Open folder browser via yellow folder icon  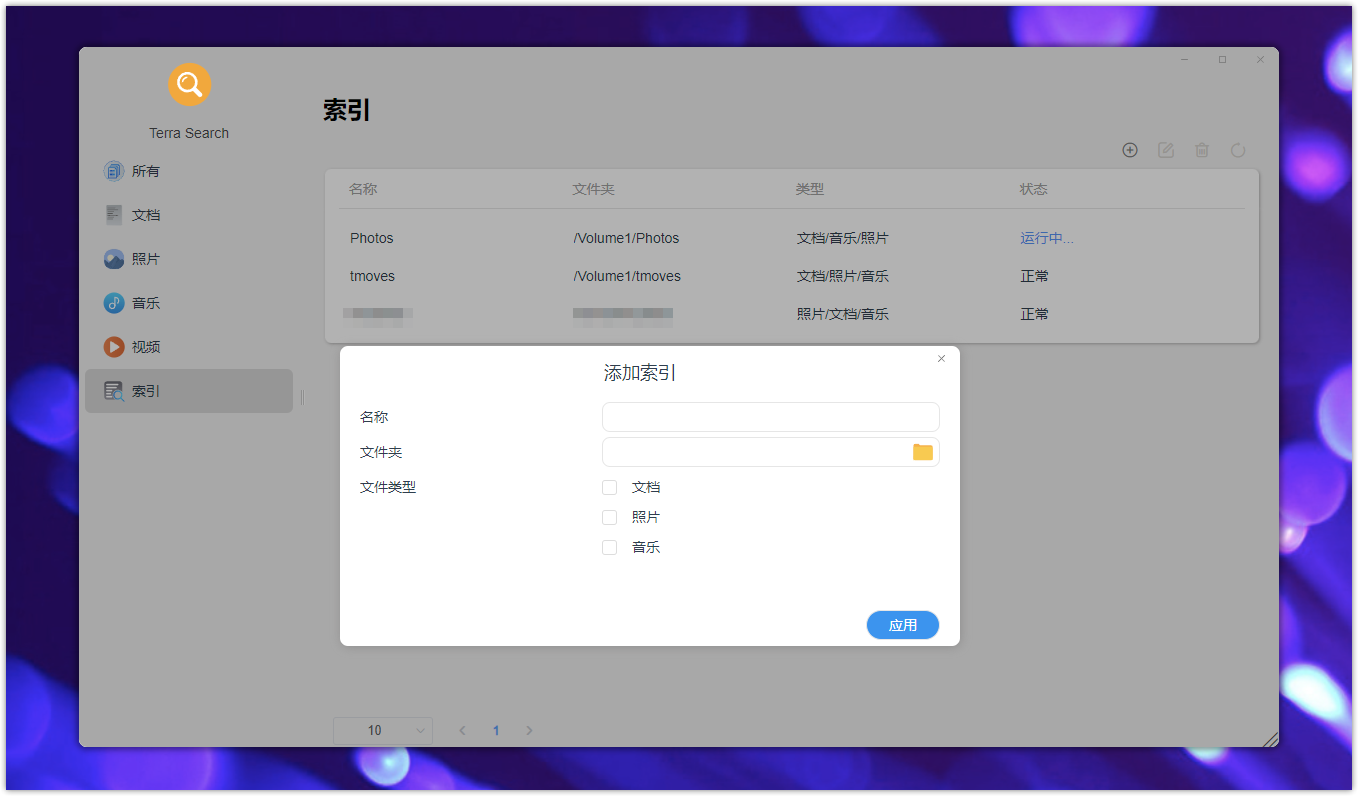point(922,452)
